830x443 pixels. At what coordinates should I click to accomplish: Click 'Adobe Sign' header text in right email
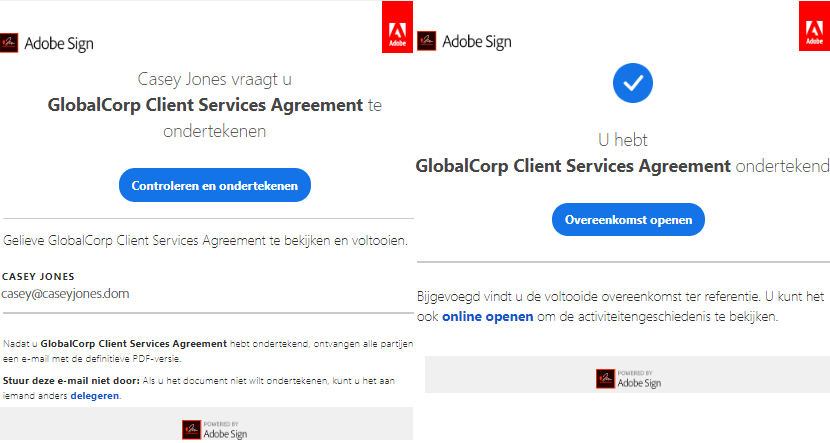click(x=476, y=42)
